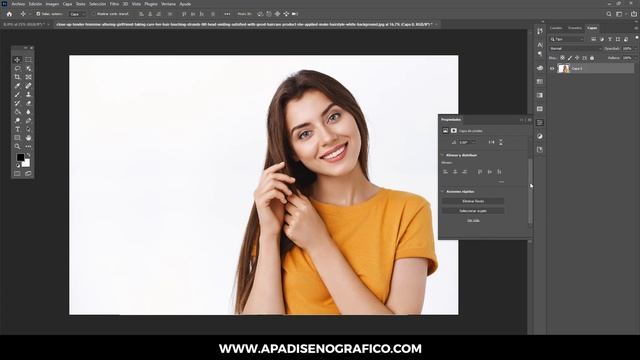The width and height of the screenshot is (640, 360).
Task: Select the Hand tool
Action: 28,138
